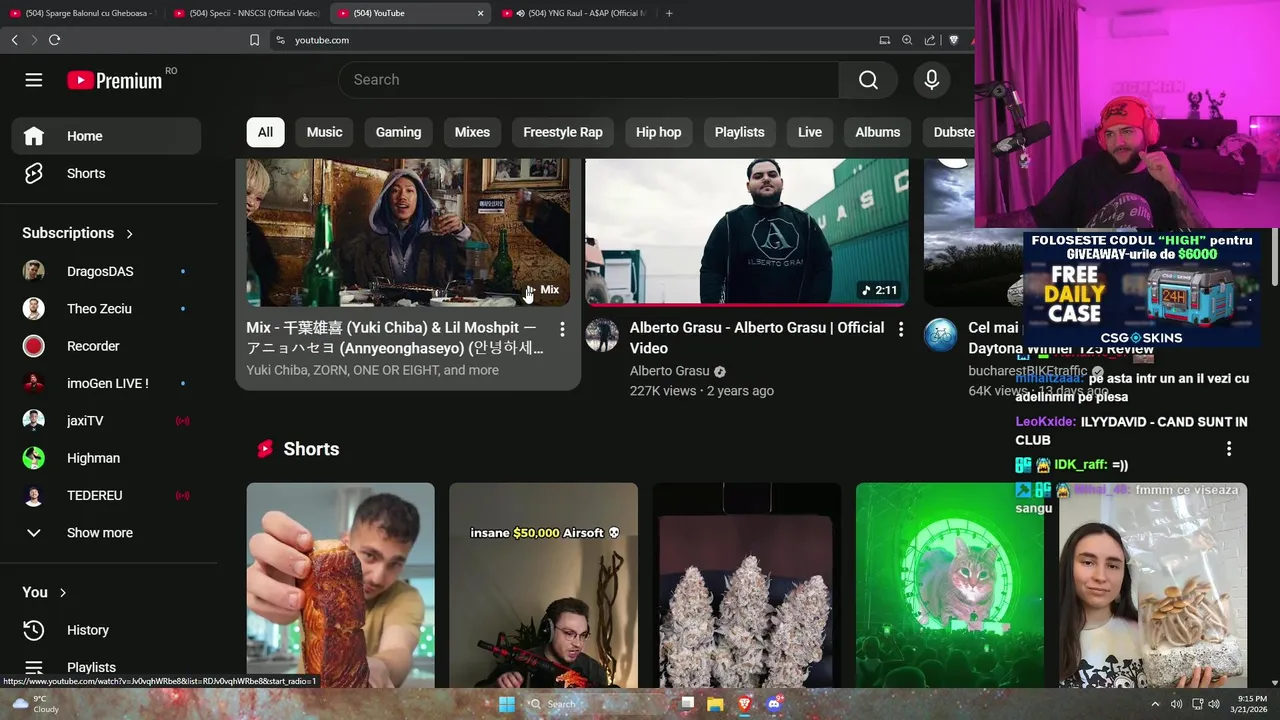Open the site settings icon before youtube.com
The image size is (1280, 720).
pos(280,40)
